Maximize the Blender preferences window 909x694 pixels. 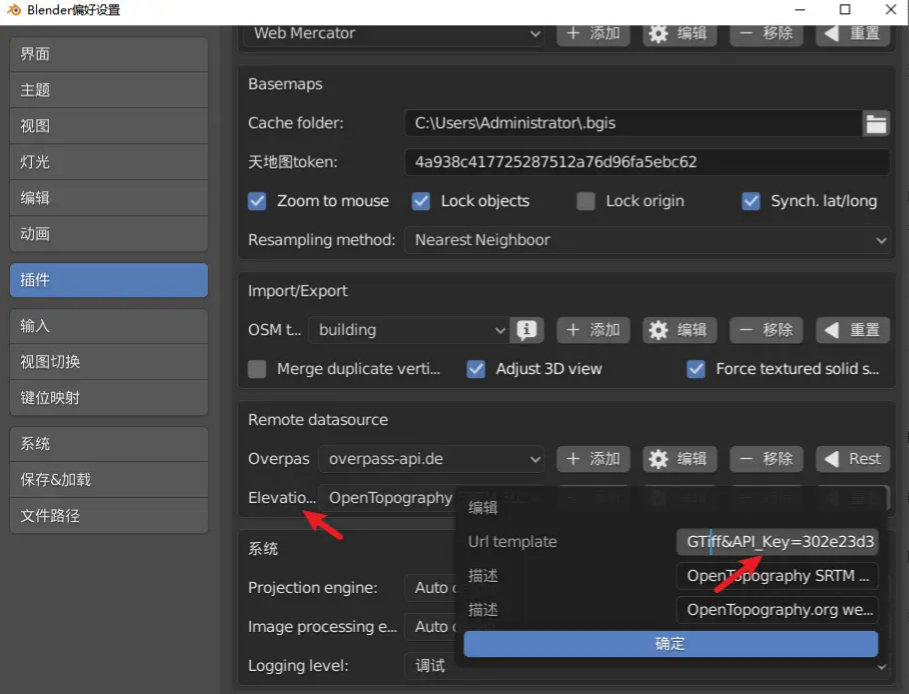click(x=845, y=10)
